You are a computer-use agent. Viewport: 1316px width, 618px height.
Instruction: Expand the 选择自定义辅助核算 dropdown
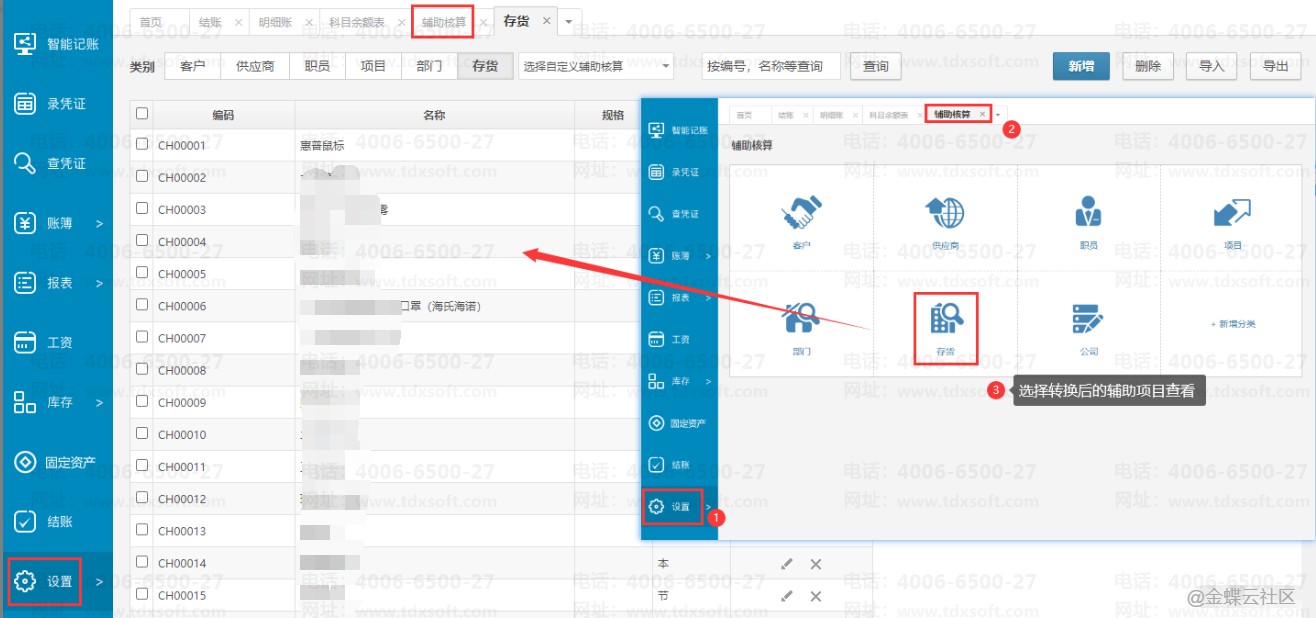point(597,67)
